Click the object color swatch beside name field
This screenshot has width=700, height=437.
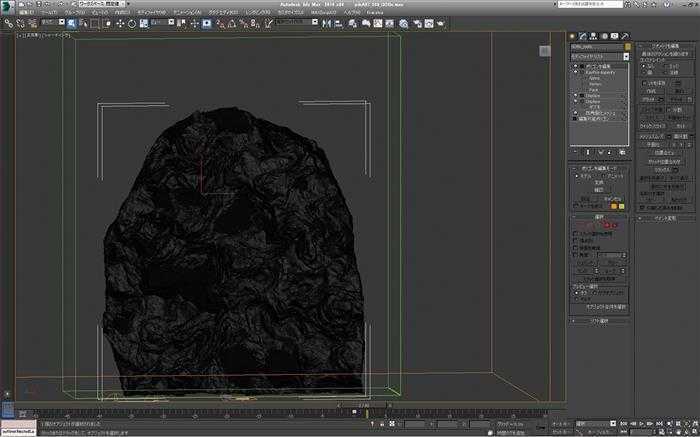(628, 47)
